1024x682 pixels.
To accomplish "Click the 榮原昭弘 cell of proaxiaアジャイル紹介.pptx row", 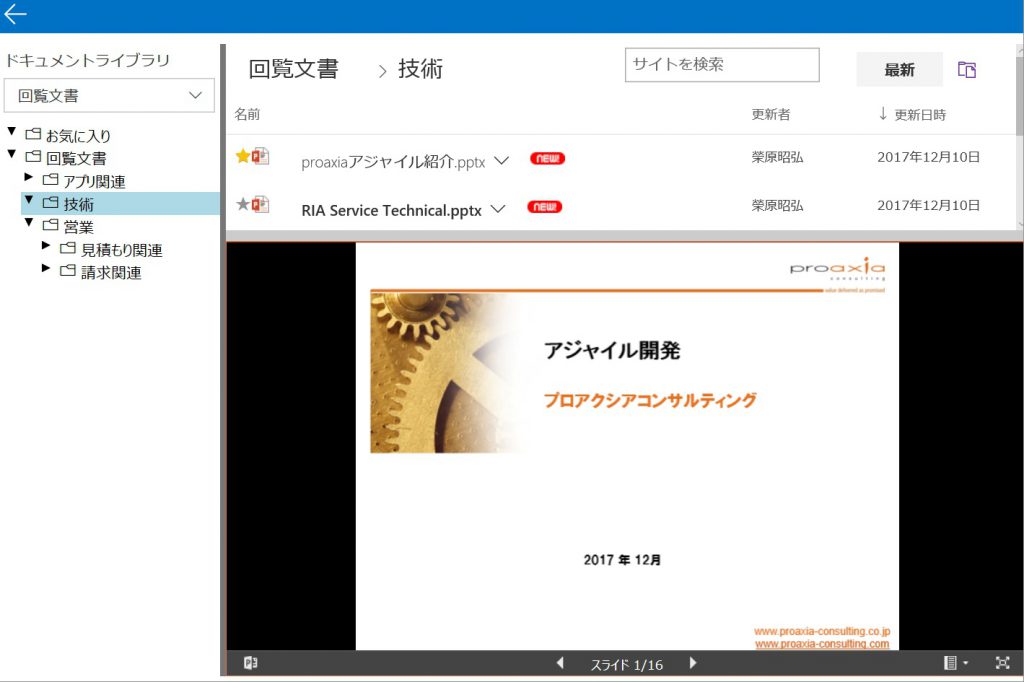I will [x=777, y=157].
